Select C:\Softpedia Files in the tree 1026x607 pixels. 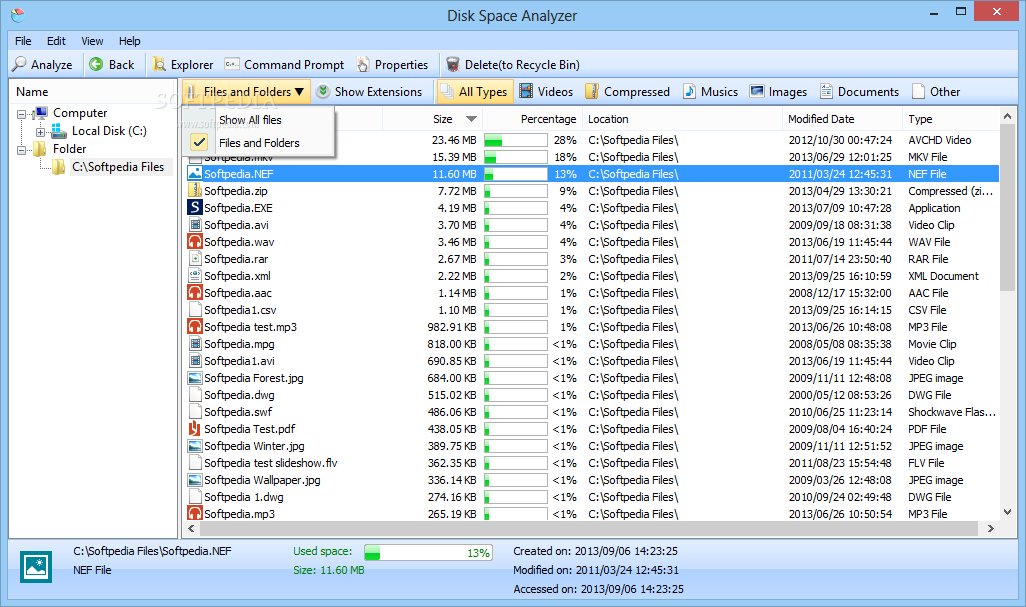(x=118, y=167)
